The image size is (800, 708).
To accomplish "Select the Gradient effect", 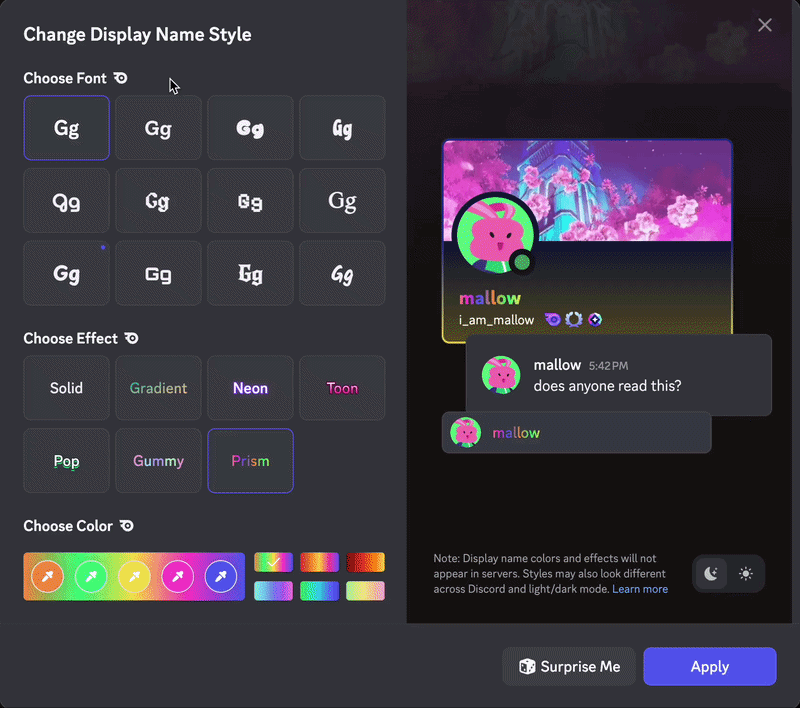I will tap(158, 388).
